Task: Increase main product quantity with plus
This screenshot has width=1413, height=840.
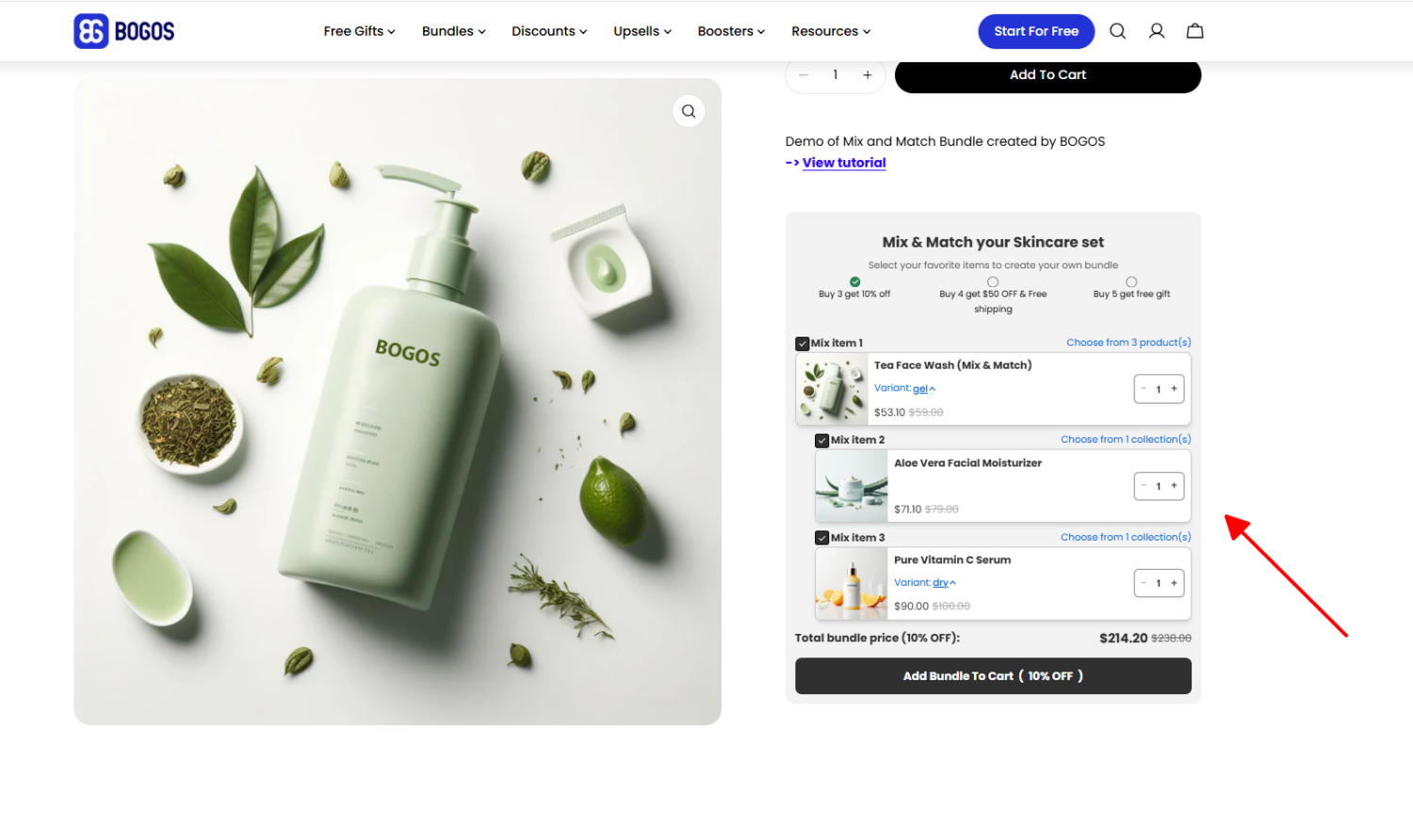Action: [x=868, y=75]
